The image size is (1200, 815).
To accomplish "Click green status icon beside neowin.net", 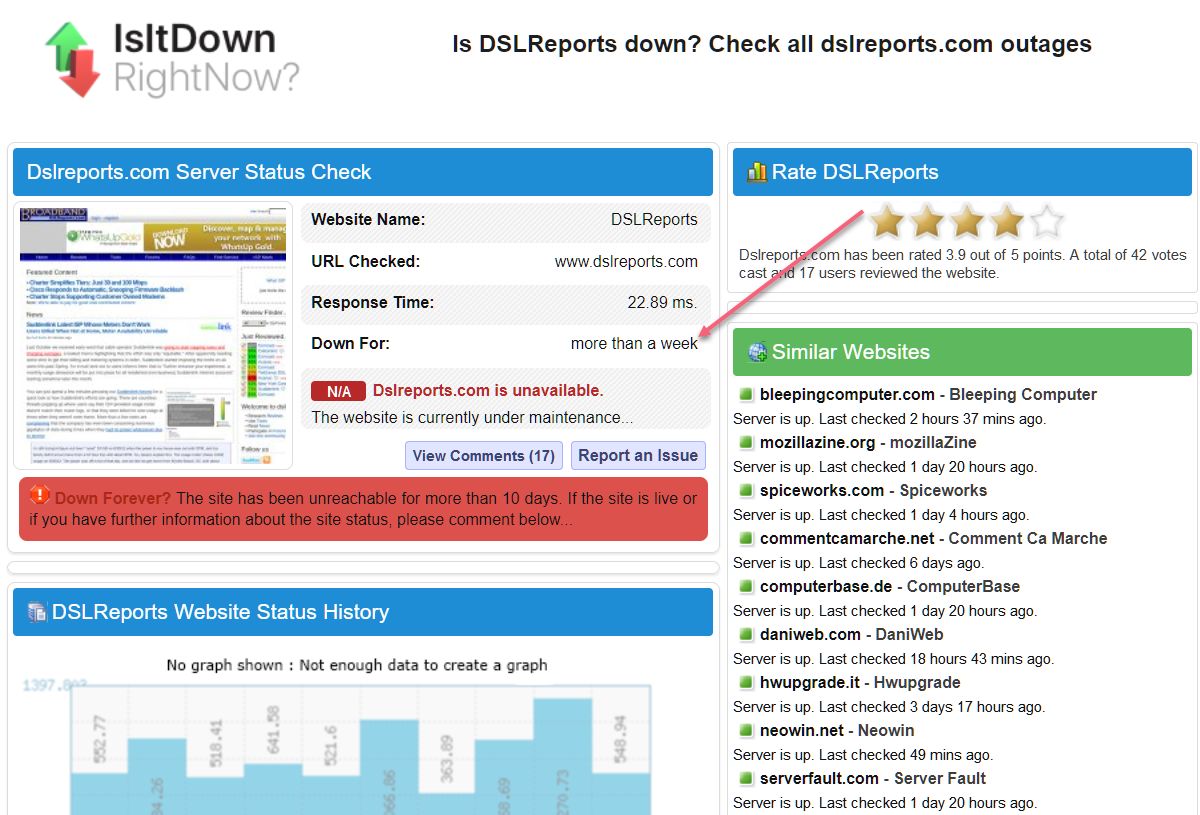I will [745, 730].
